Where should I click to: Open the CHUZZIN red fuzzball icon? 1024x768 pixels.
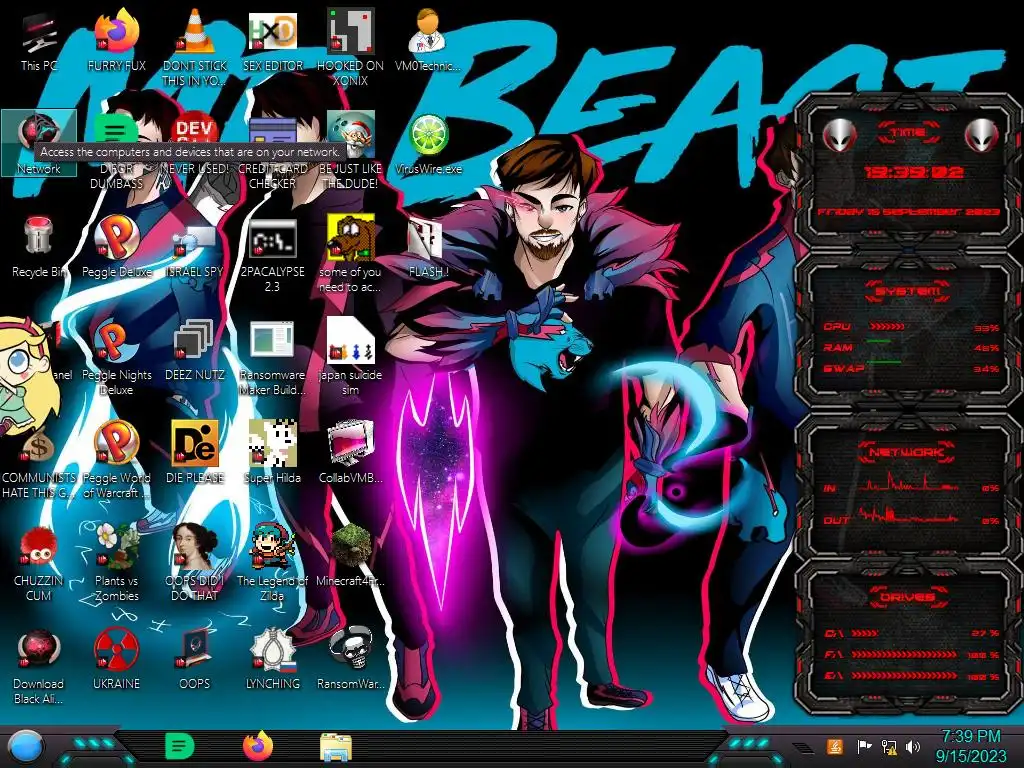click(39, 563)
